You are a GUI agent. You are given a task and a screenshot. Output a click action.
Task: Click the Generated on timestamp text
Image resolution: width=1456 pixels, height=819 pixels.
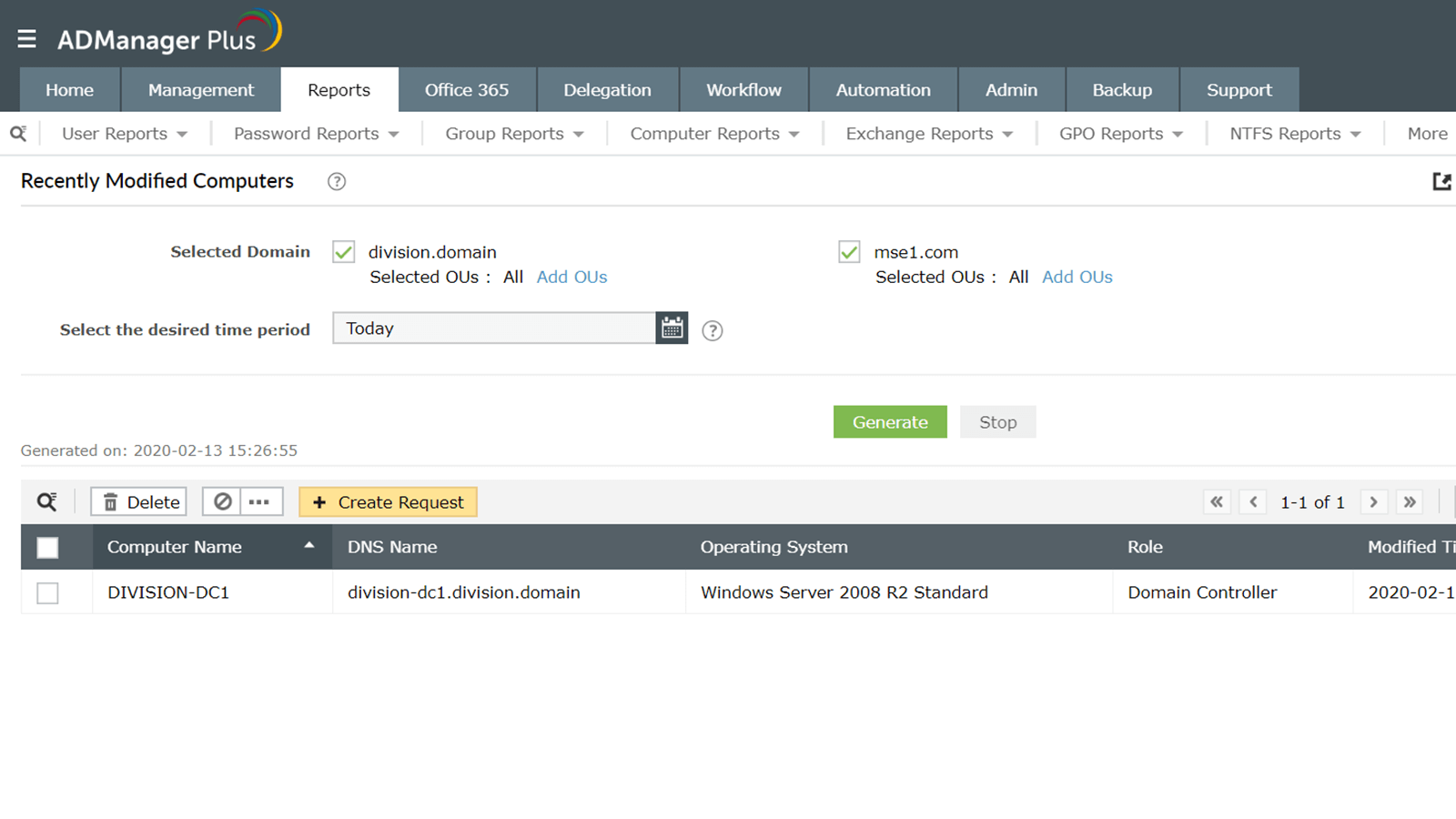[159, 450]
